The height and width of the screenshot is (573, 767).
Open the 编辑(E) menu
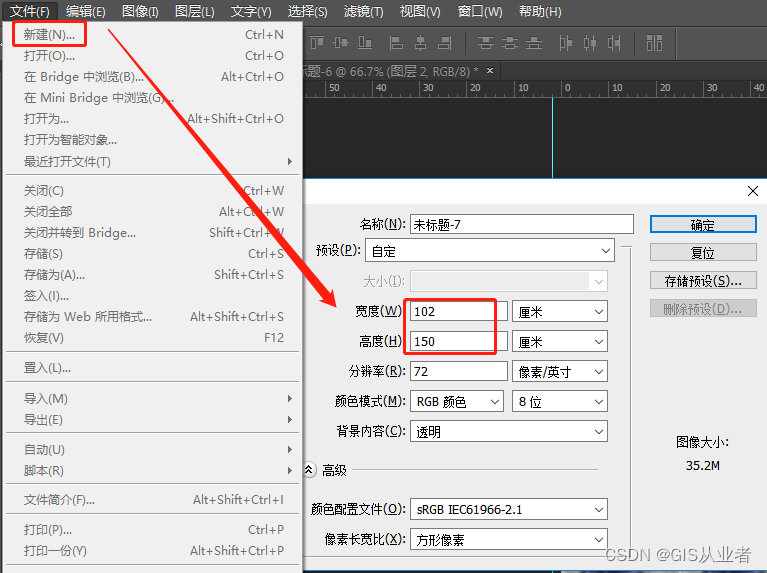(86, 11)
